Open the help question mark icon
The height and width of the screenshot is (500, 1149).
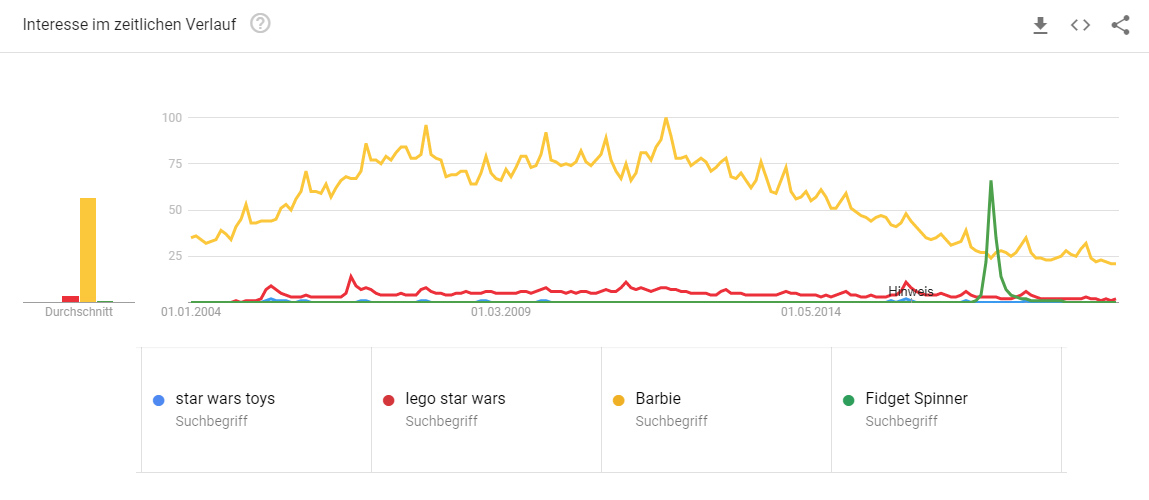260,24
